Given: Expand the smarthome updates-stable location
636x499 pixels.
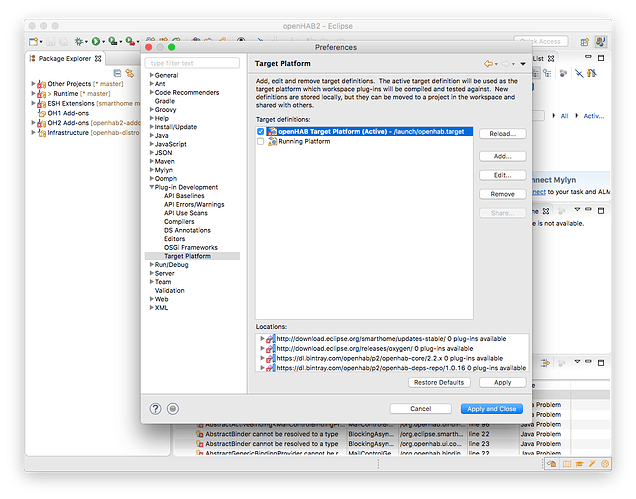Looking at the screenshot, I should (x=262, y=339).
